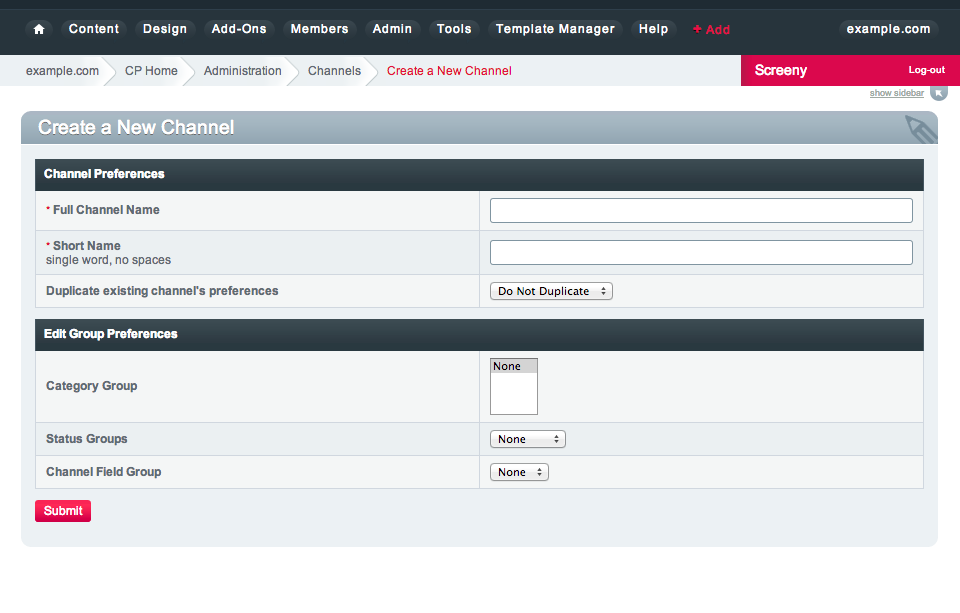Open the Add-Ons menu
This screenshot has width=960, height=613.
(239, 29)
